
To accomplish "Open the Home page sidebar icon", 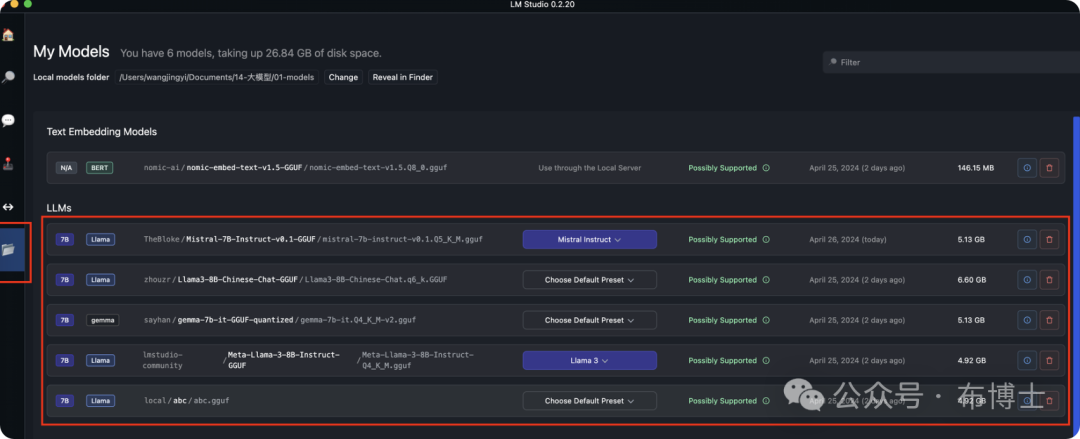I will 8,34.
